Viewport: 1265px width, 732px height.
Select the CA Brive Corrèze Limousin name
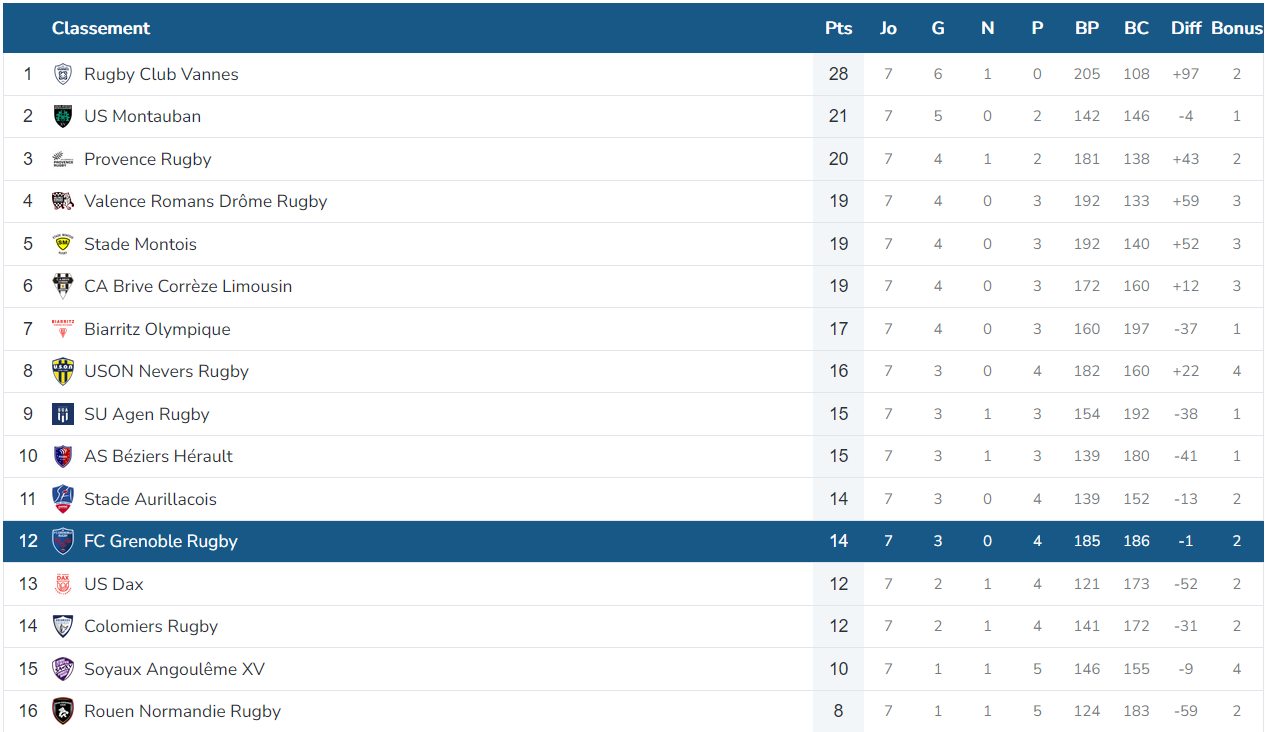click(x=188, y=286)
